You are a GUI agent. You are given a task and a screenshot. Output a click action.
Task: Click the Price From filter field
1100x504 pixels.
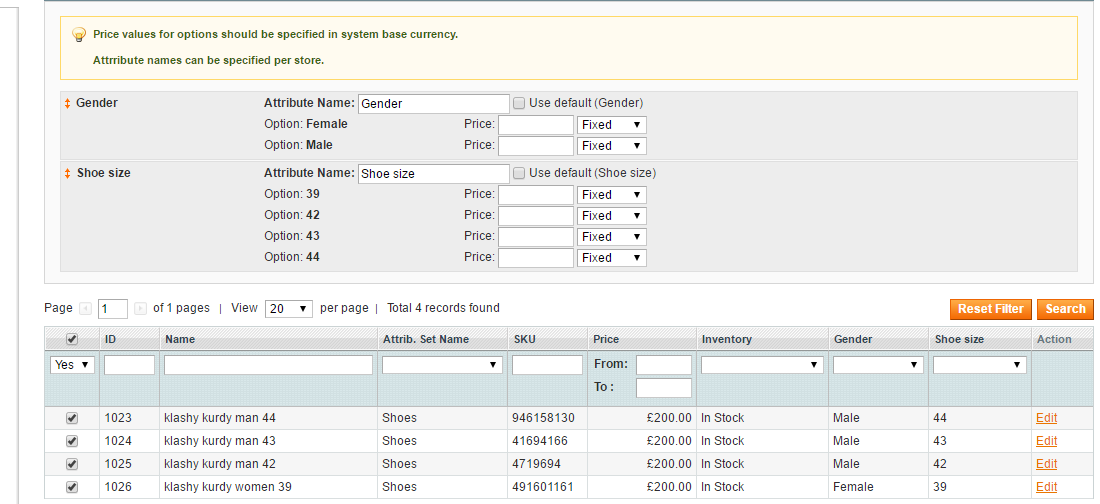click(x=663, y=365)
